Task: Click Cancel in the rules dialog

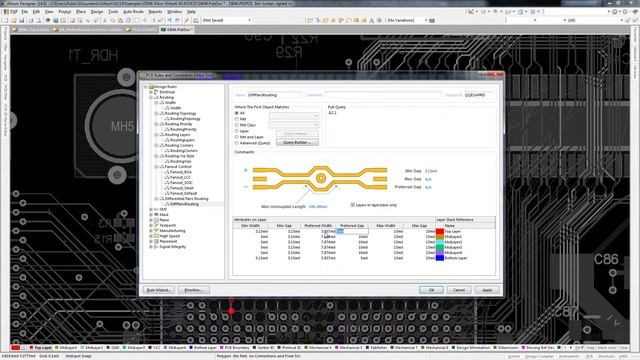Action: tap(459, 290)
